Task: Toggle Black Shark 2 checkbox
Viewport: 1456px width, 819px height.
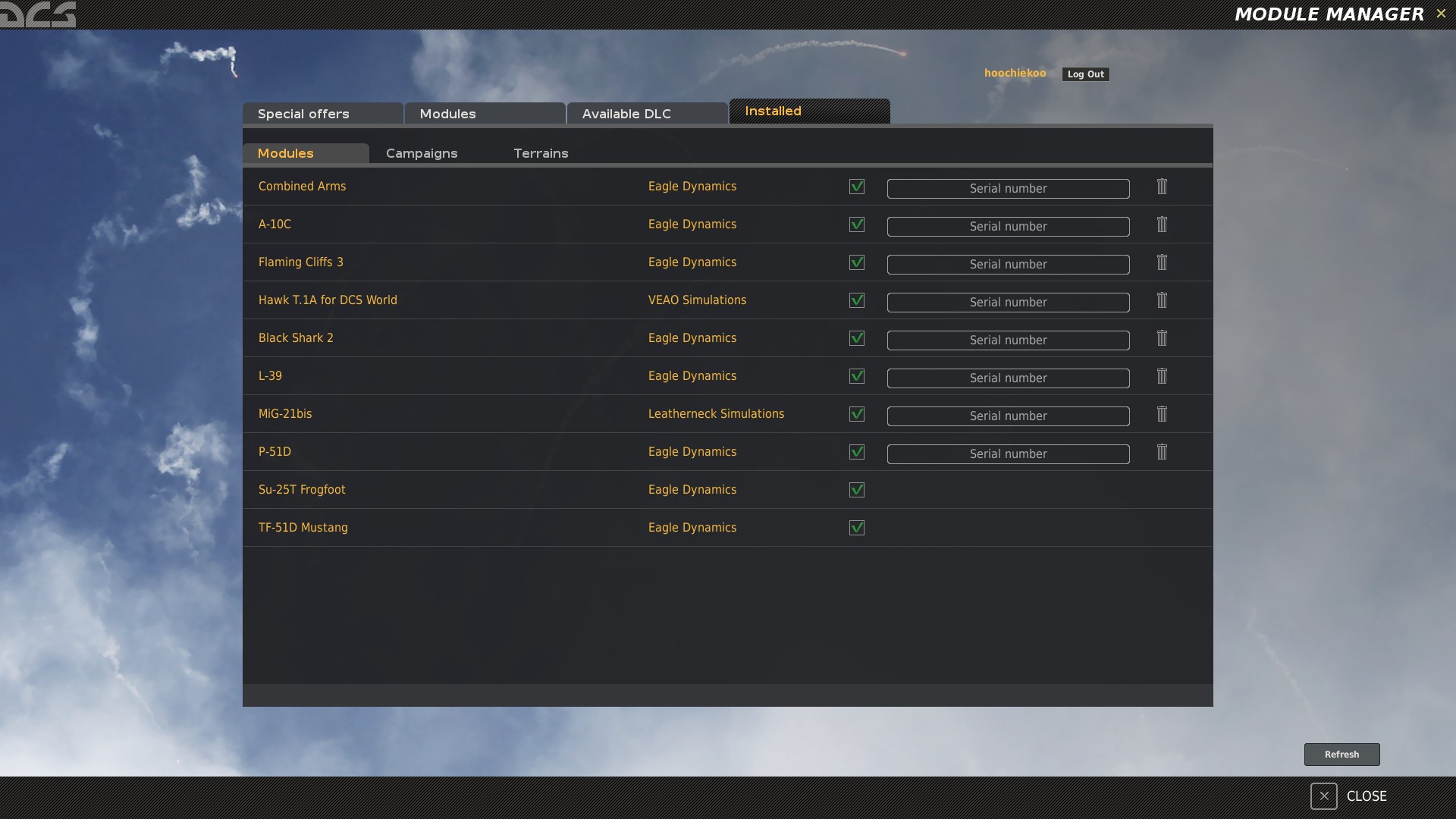Action: tap(857, 338)
